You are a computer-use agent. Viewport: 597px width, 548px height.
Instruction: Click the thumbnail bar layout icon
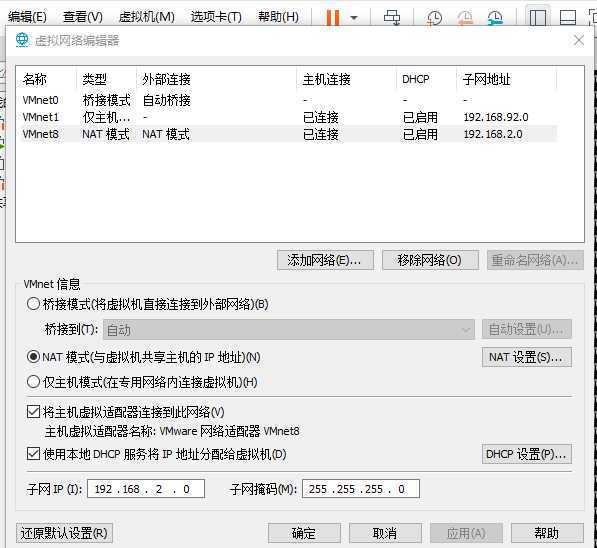[567, 18]
